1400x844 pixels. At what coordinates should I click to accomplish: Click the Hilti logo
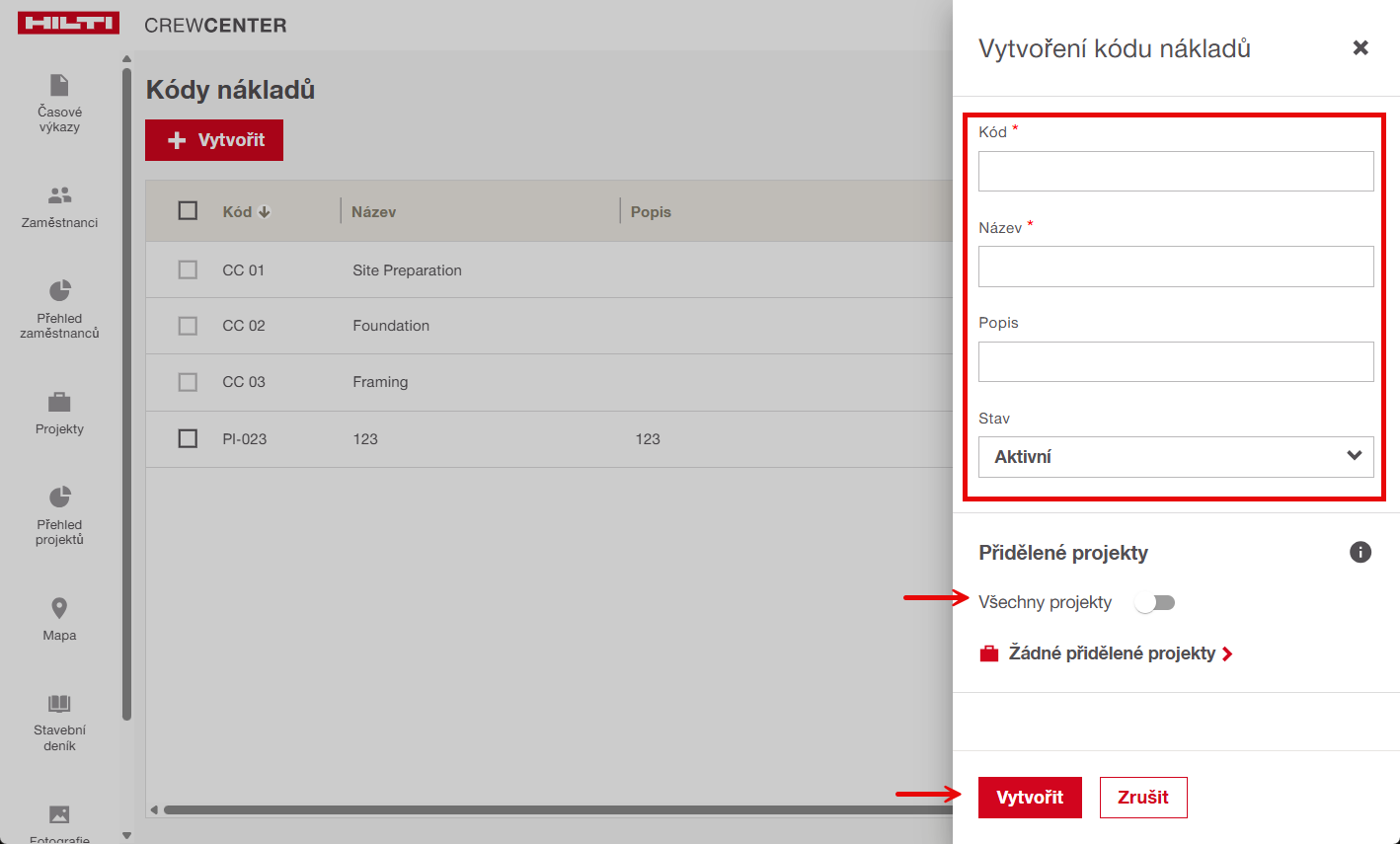(x=68, y=24)
